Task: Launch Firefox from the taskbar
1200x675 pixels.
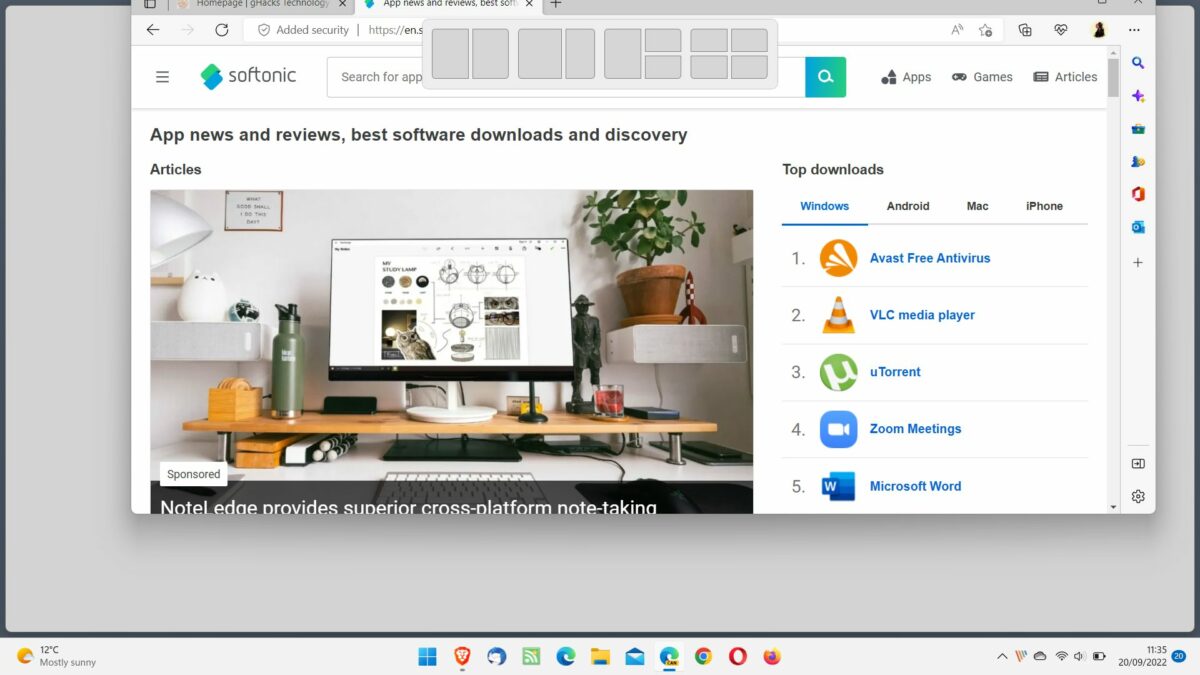Action: click(772, 656)
